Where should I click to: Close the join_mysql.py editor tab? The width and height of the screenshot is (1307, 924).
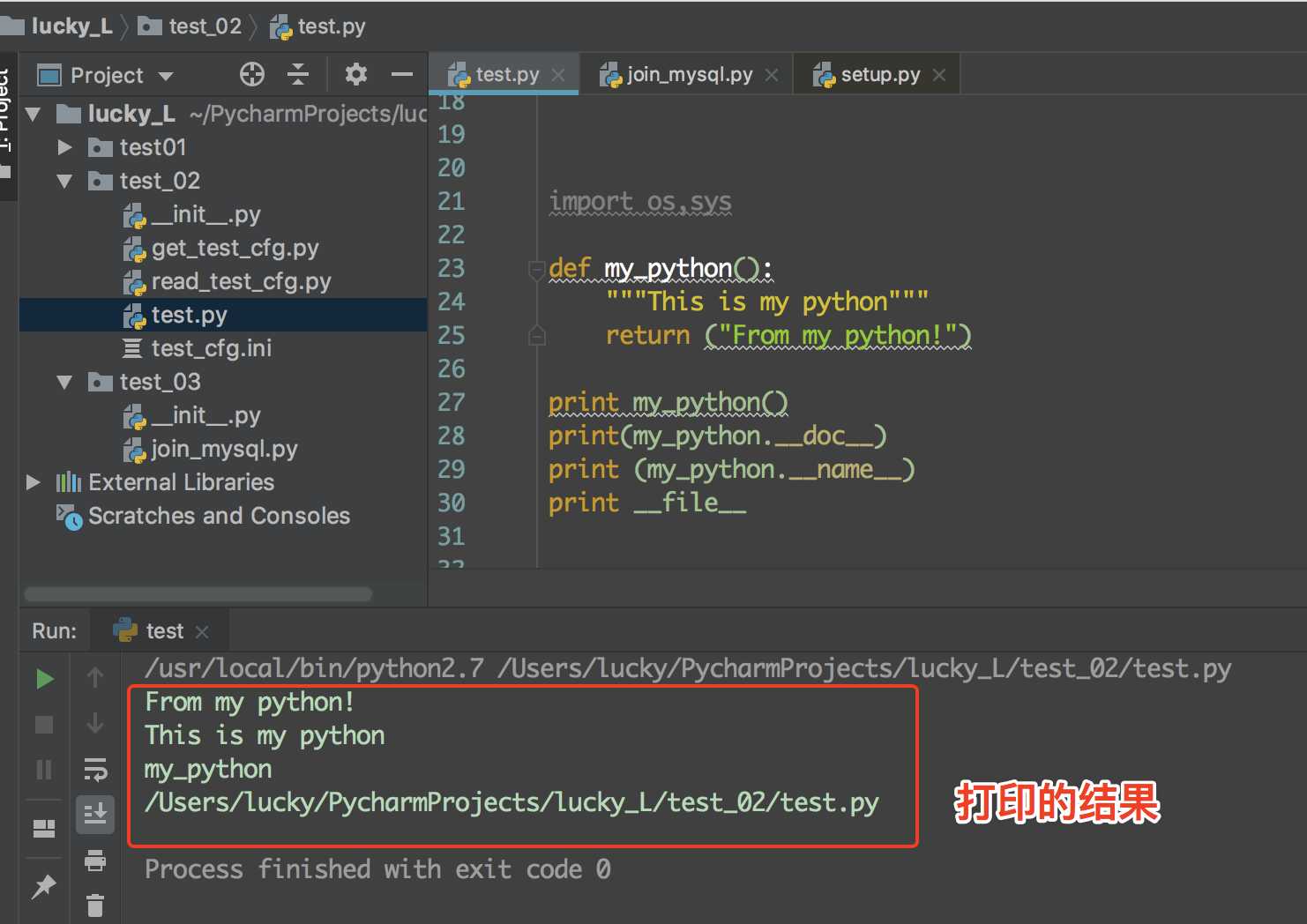(772, 75)
